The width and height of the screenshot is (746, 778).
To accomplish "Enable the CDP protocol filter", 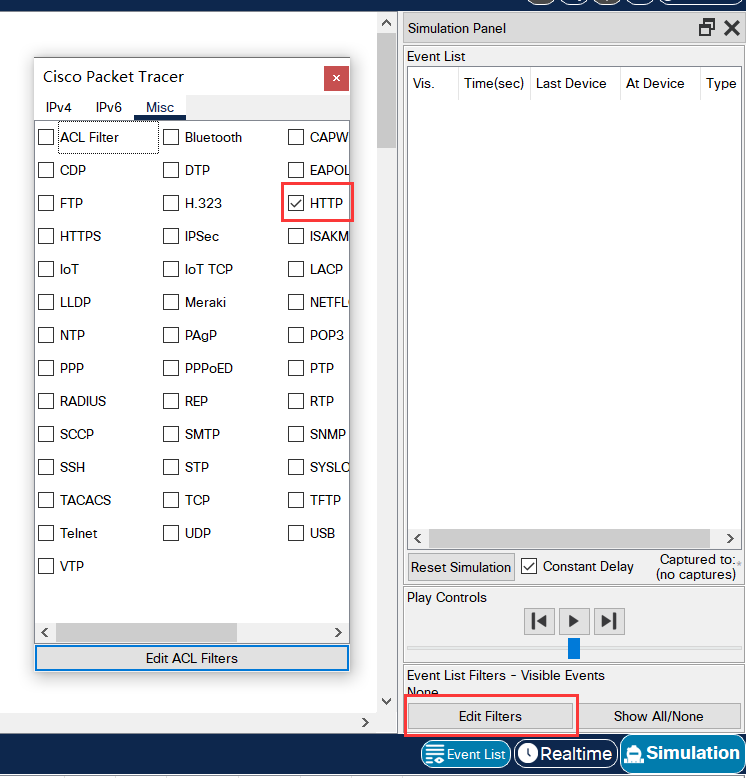I will [46, 170].
